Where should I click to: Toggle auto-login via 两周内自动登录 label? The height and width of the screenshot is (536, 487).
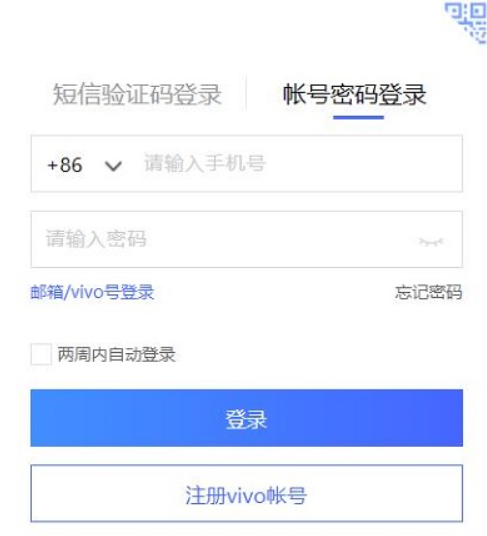116,354
